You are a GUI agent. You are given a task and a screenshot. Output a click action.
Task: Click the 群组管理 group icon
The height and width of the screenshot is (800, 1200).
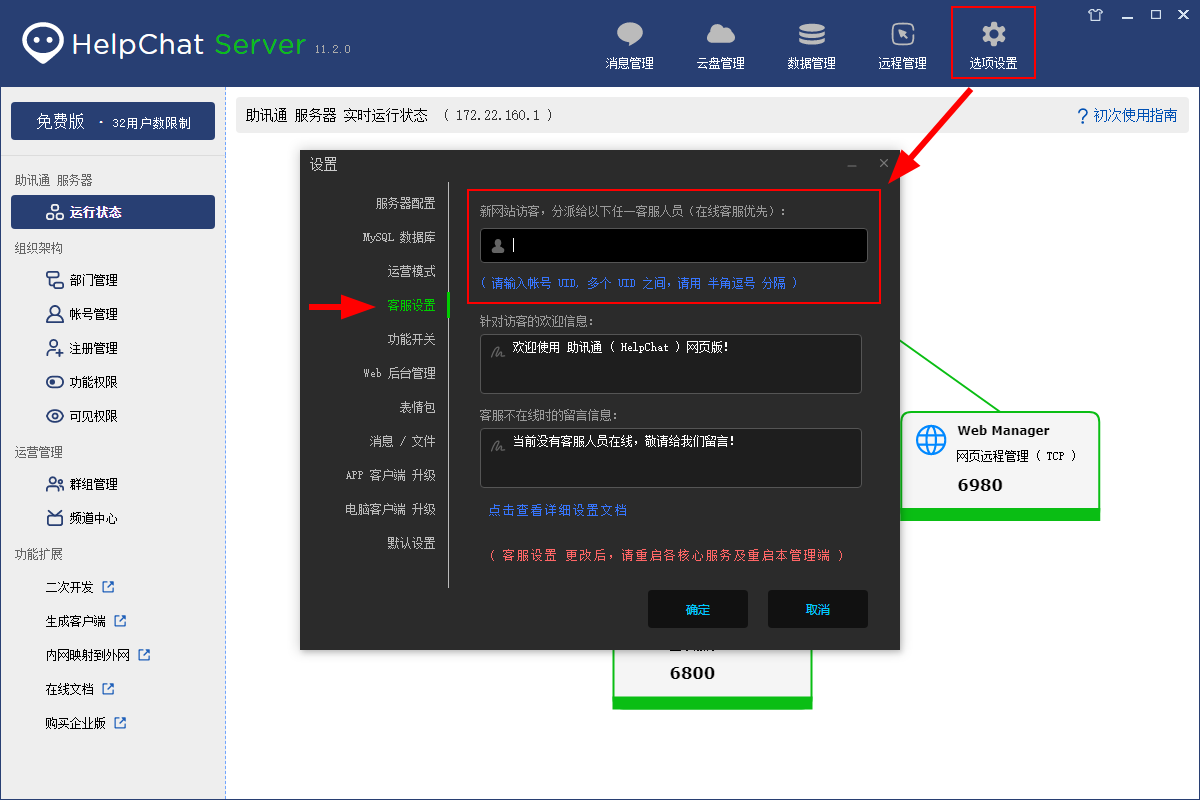tap(55, 484)
